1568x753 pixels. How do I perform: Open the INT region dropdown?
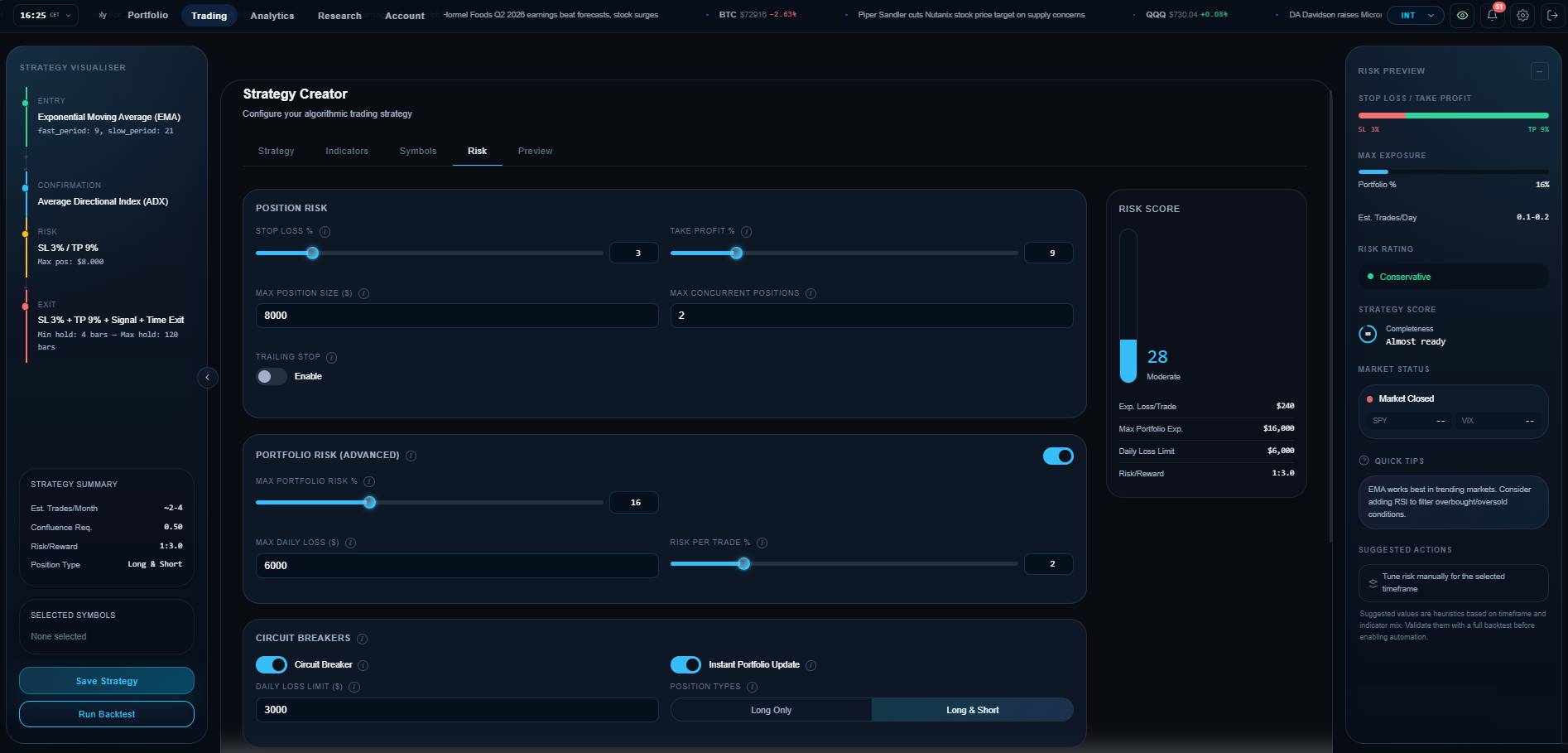click(x=1416, y=15)
